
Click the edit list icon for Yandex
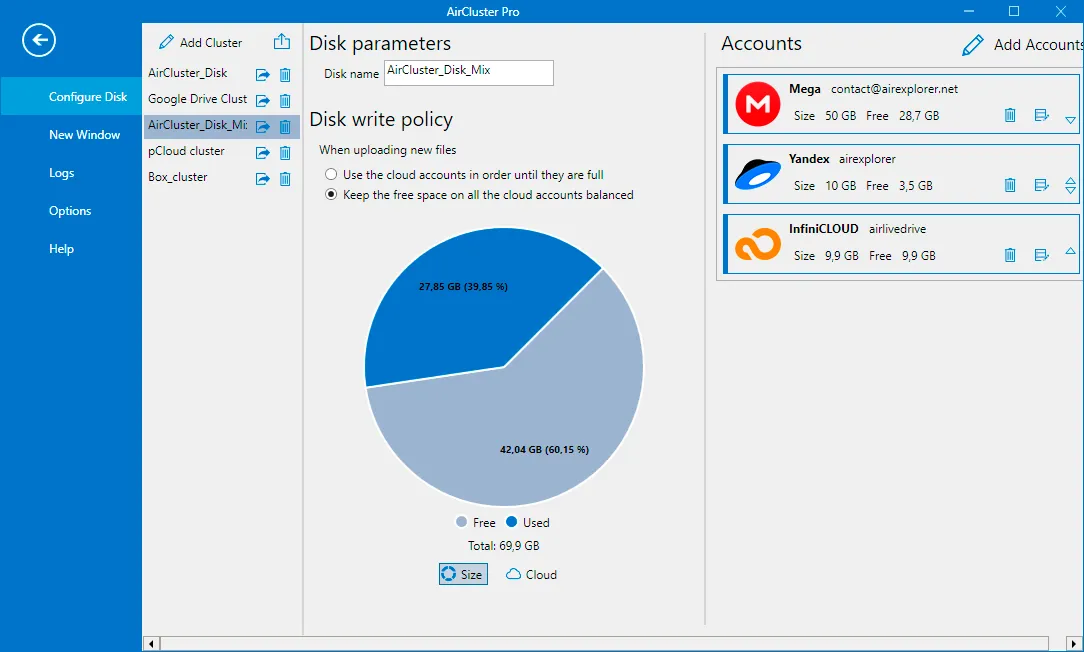[1041, 185]
